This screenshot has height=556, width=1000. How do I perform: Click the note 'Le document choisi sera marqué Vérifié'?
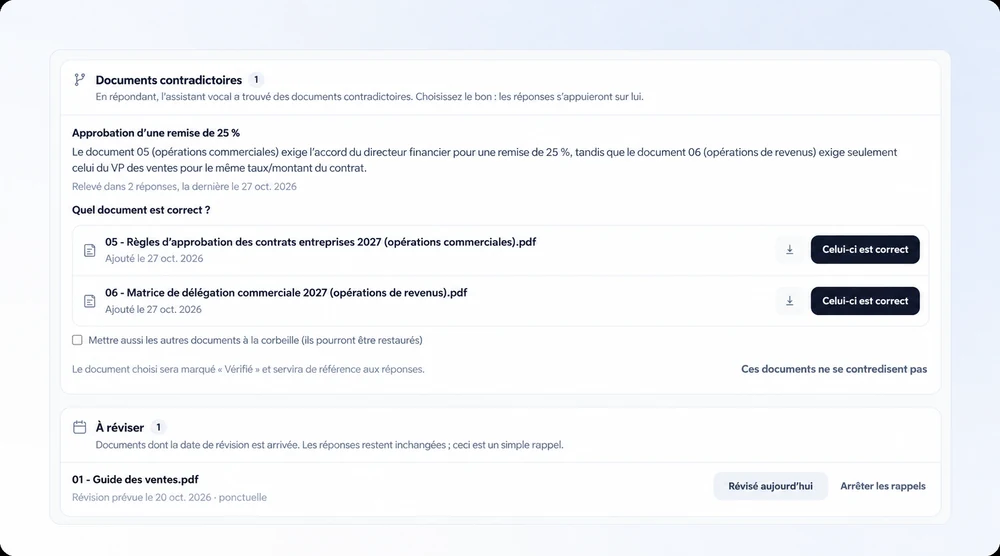point(248,369)
